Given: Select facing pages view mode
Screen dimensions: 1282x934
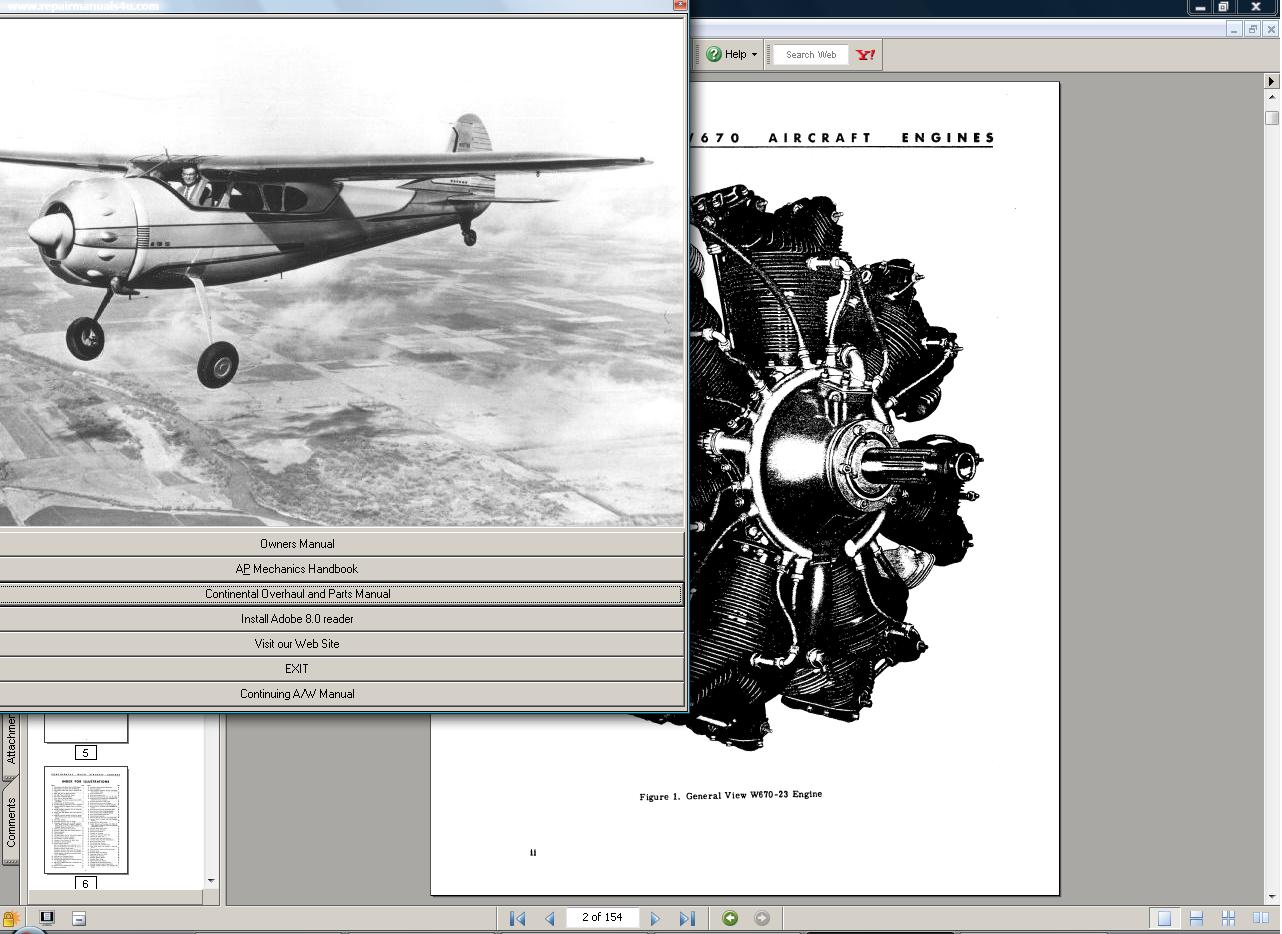Looking at the screenshot, I should tap(1260, 917).
